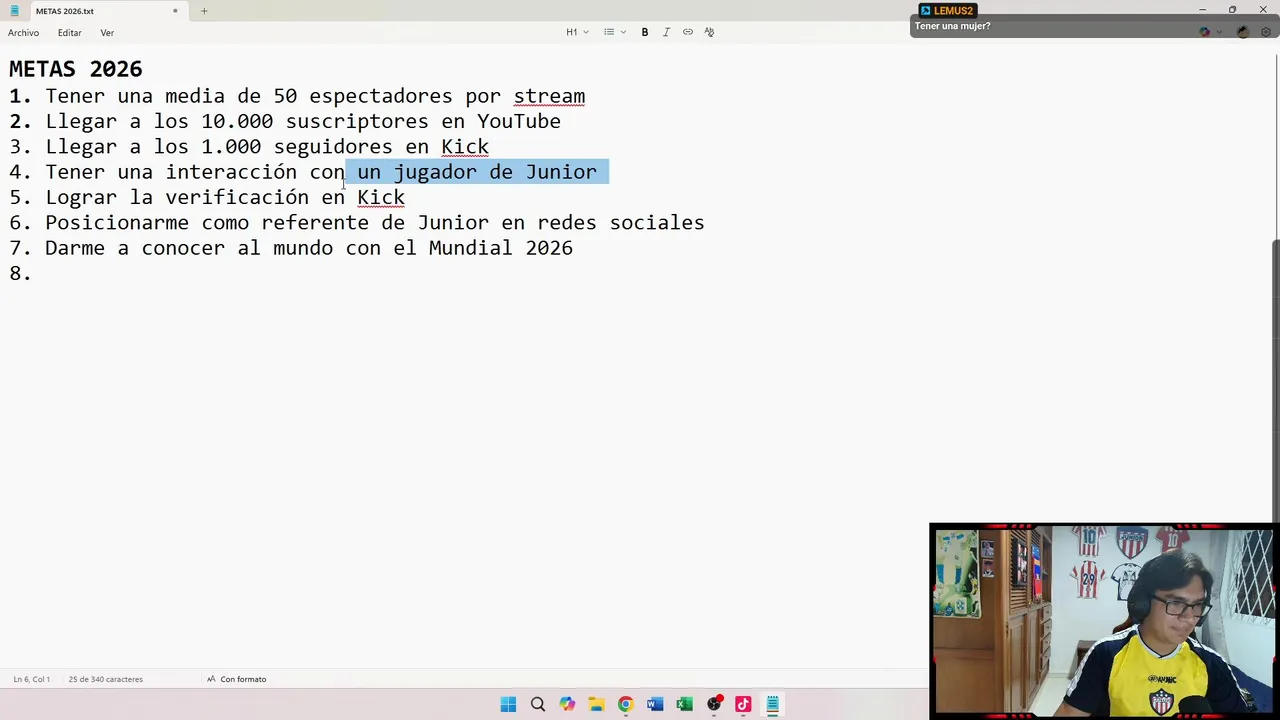Maximize or restore the Notepad window
Screen dimensions: 1280x720
click(x=1232, y=10)
